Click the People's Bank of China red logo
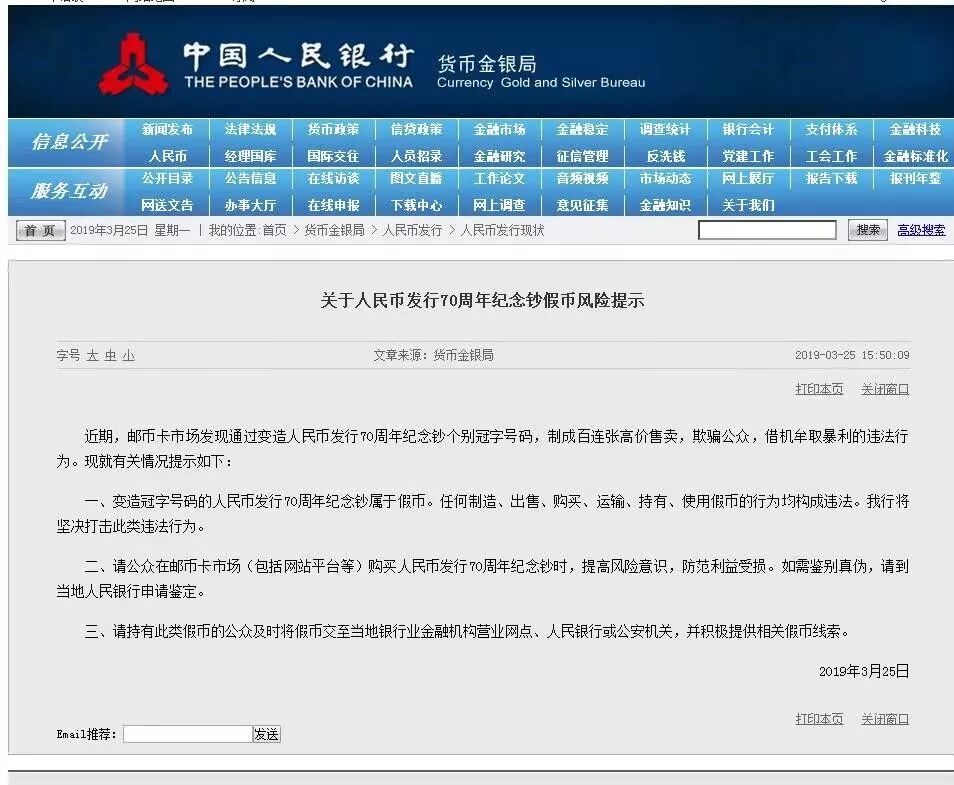Screen dimensions: 954x785 point(133,65)
